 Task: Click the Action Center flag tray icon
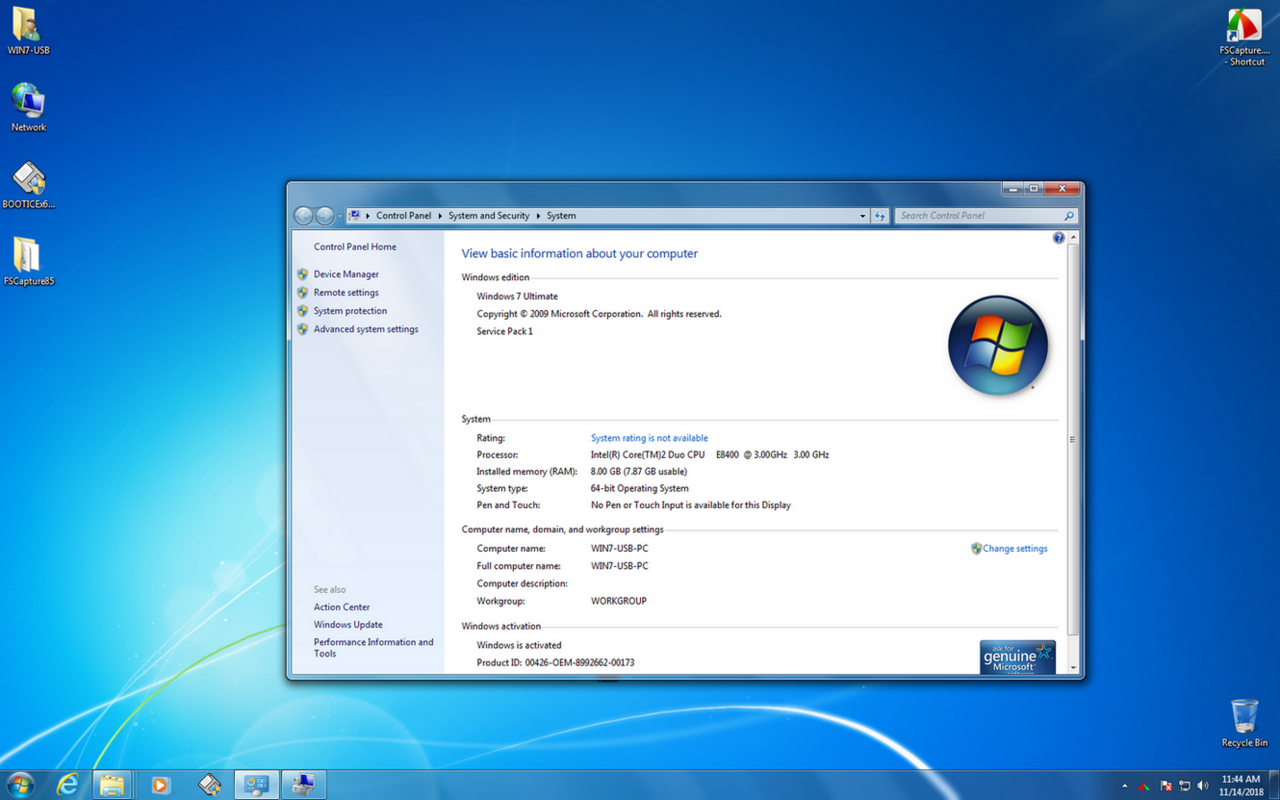tap(1166, 786)
